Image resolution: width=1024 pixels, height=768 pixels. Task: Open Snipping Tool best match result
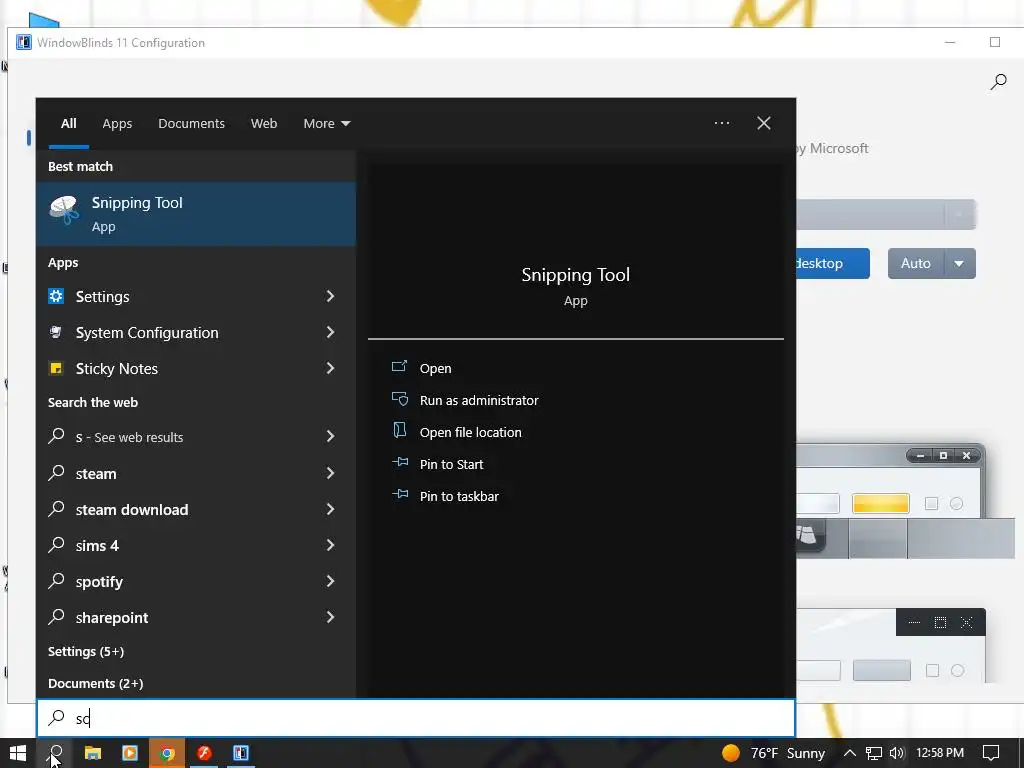[196, 214]
